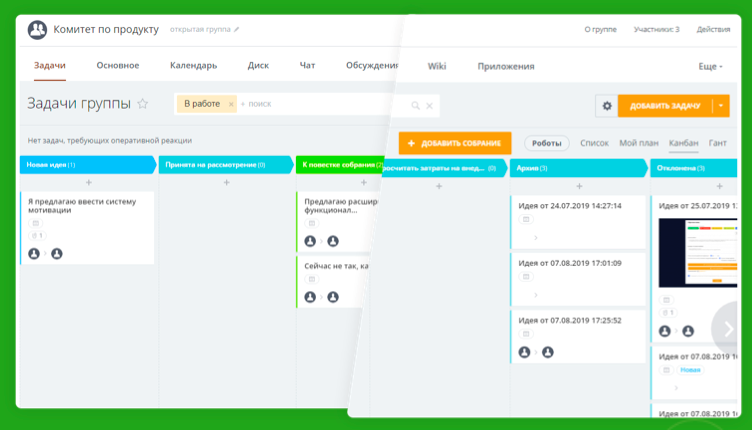
Task: Click the Роботы button
Action: (x=546, y=143)
